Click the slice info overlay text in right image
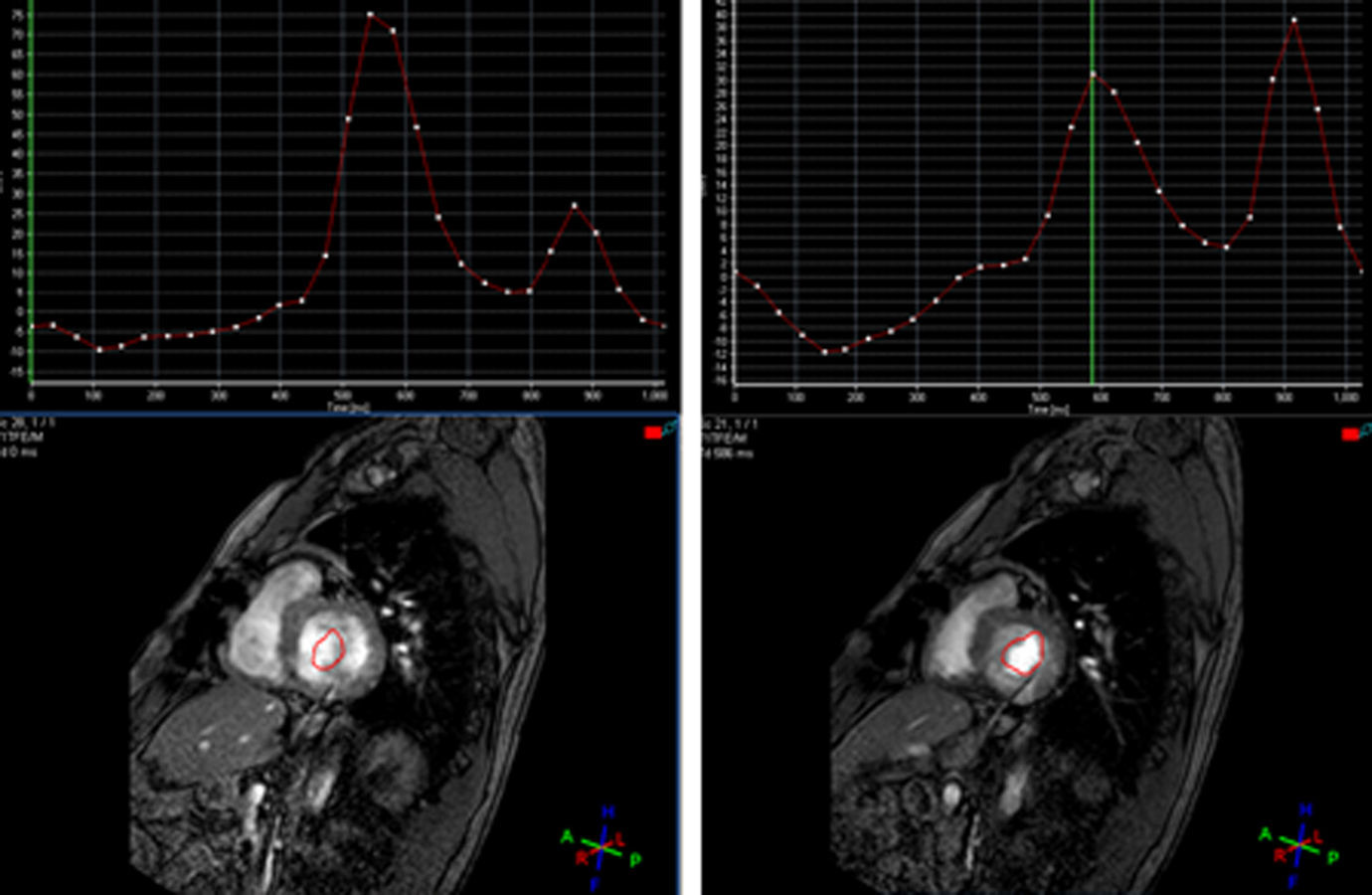Image resolution: width=1372 pixels, height=895 pixels. (727, 439)
